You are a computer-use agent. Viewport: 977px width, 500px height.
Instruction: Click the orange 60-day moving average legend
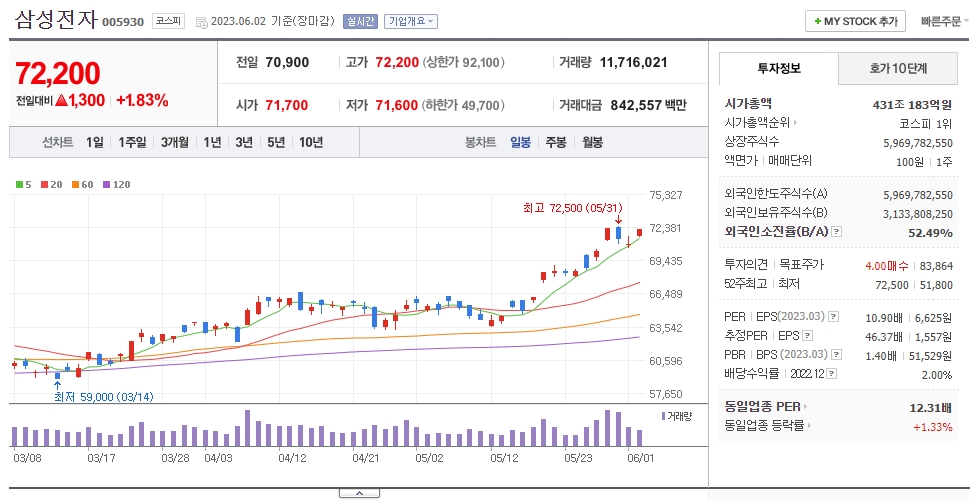pyautogui.click(x=82, y=185)
